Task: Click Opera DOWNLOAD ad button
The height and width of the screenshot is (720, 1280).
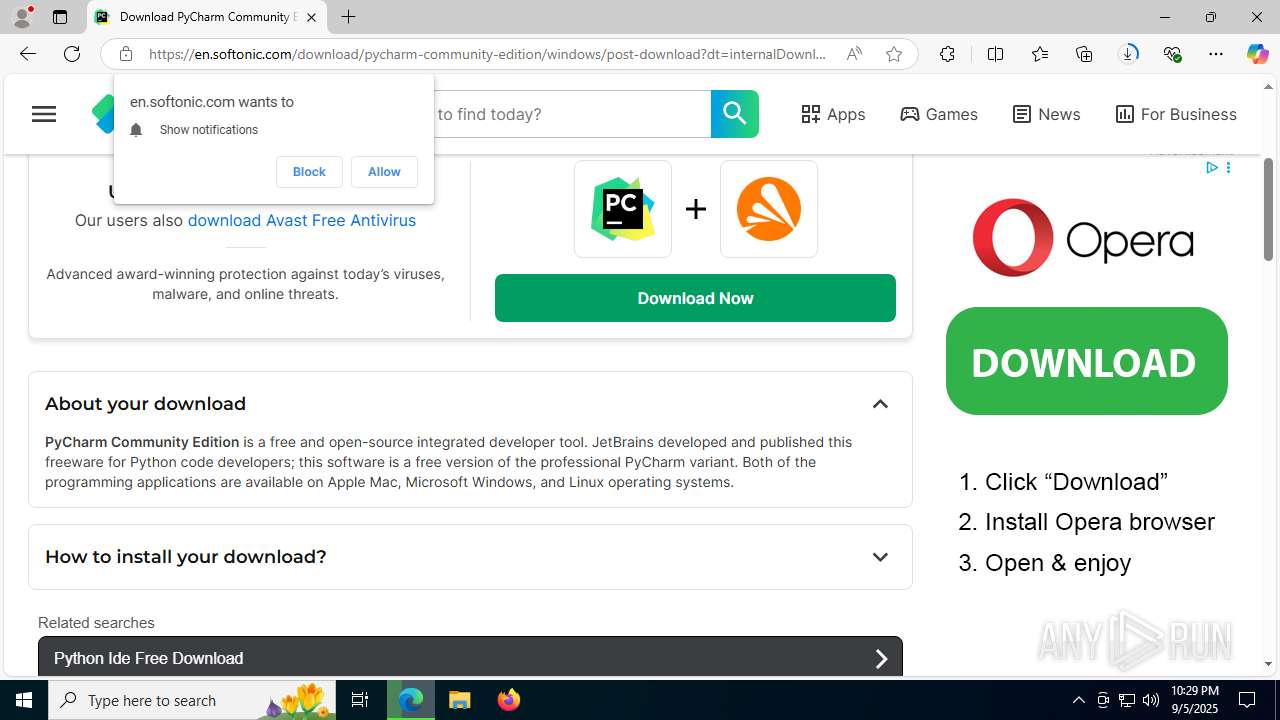Action: (x=1087, y=361)
